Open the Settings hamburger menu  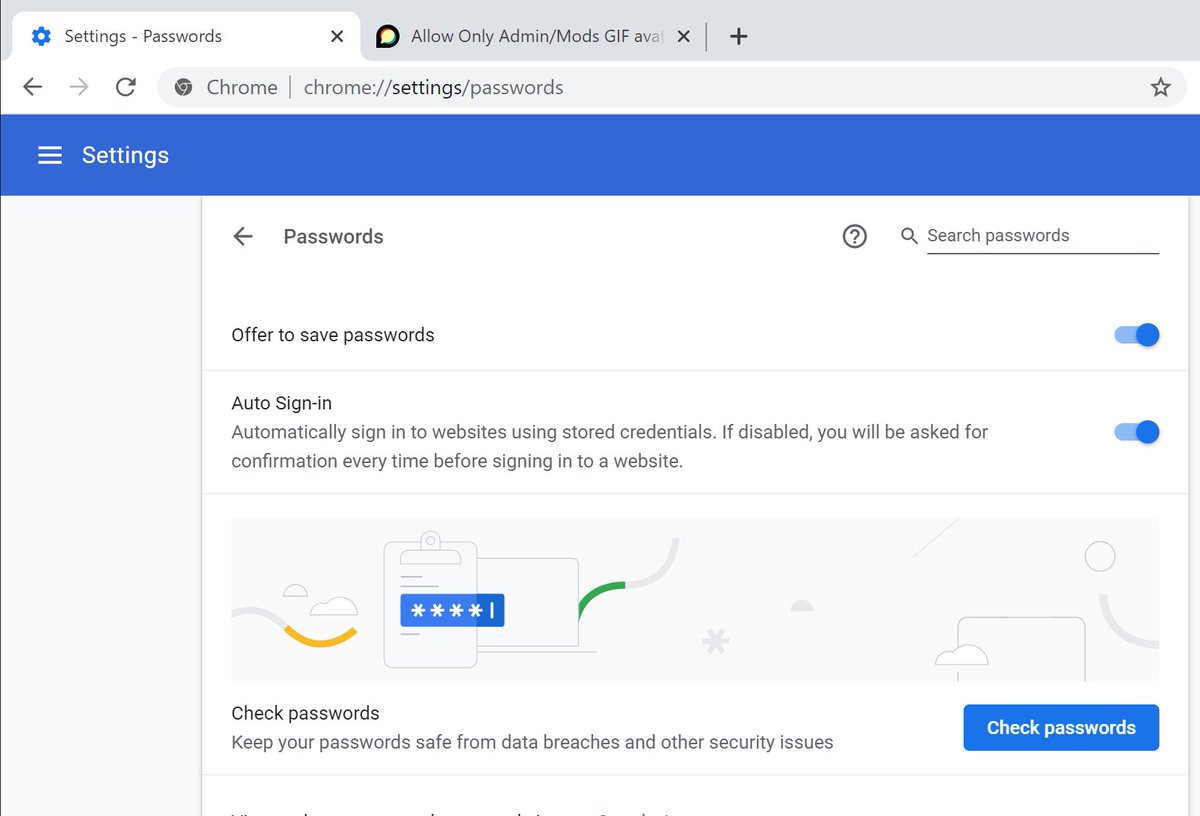click(x=50, y=155)
